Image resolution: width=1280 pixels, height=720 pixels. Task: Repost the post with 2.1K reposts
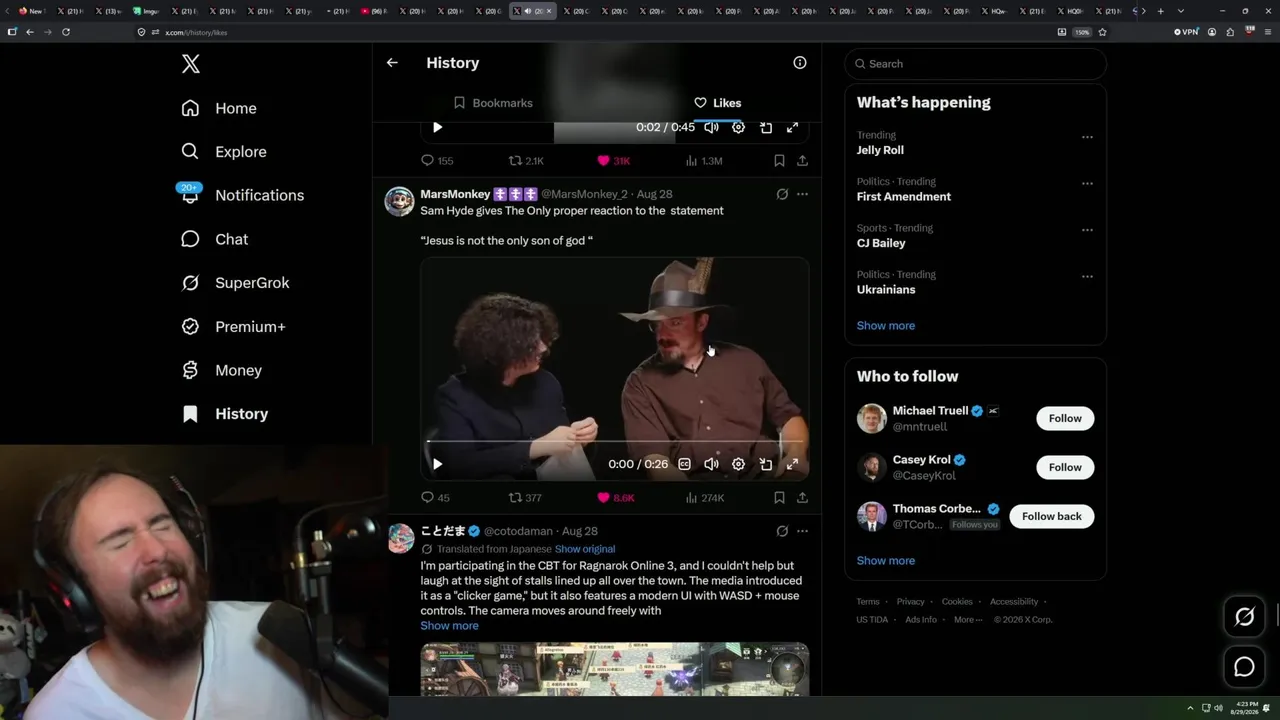(x=526, y=161)
